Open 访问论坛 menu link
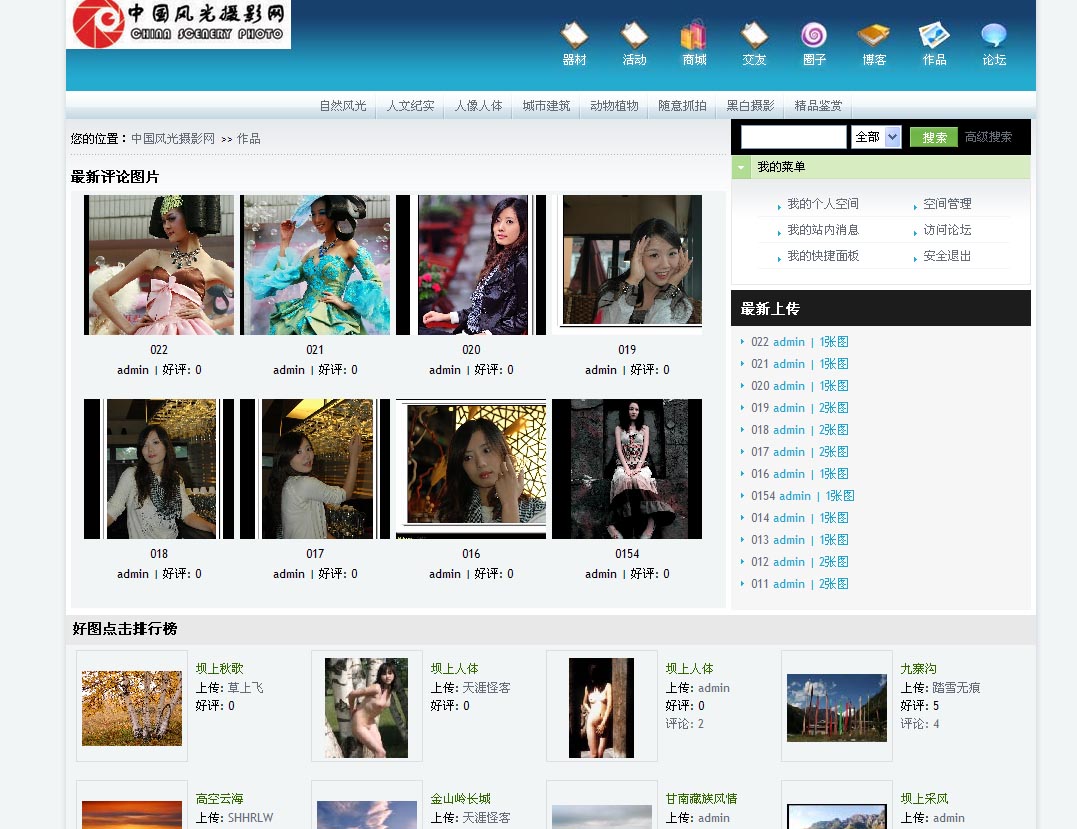Viewport: 1077px width, 829px height. point(947,230)
